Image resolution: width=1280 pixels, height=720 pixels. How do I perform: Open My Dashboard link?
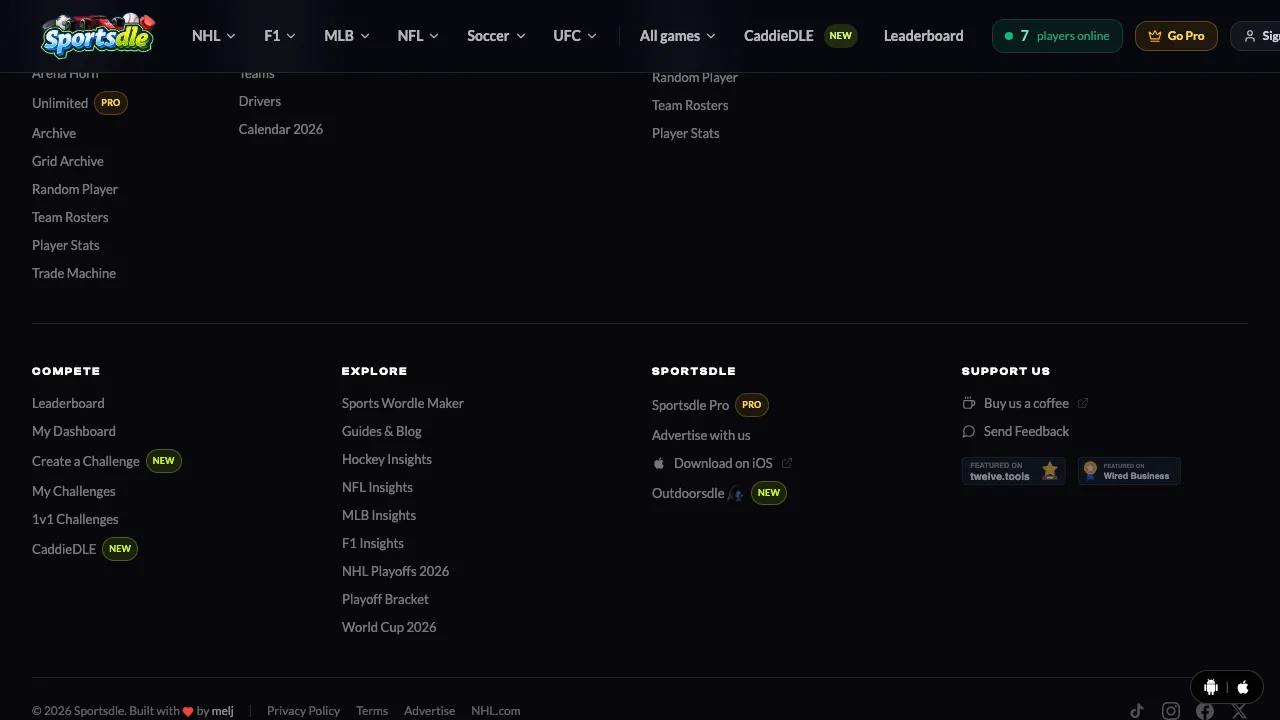pyautogui.click(x=74, y=431)
